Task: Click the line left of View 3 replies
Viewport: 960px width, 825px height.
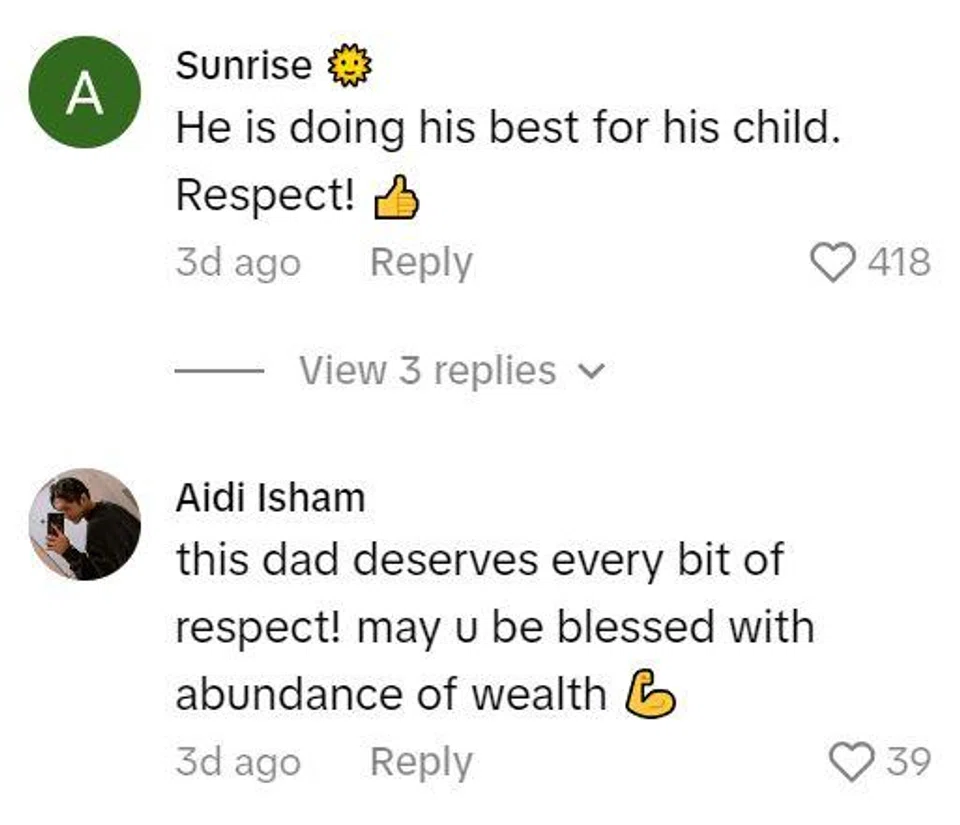Action: pyautogui.click(x=219, y=372)
